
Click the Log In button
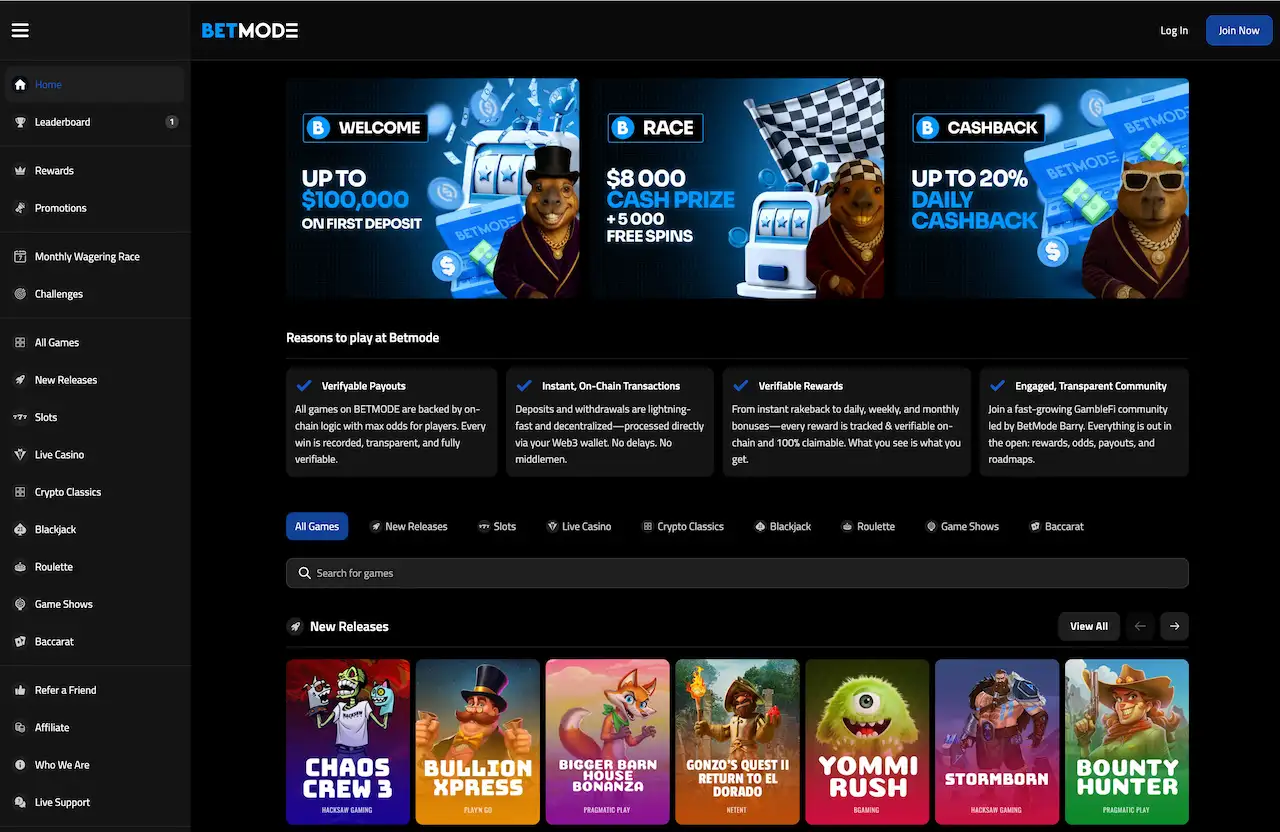pos(1174,30)
